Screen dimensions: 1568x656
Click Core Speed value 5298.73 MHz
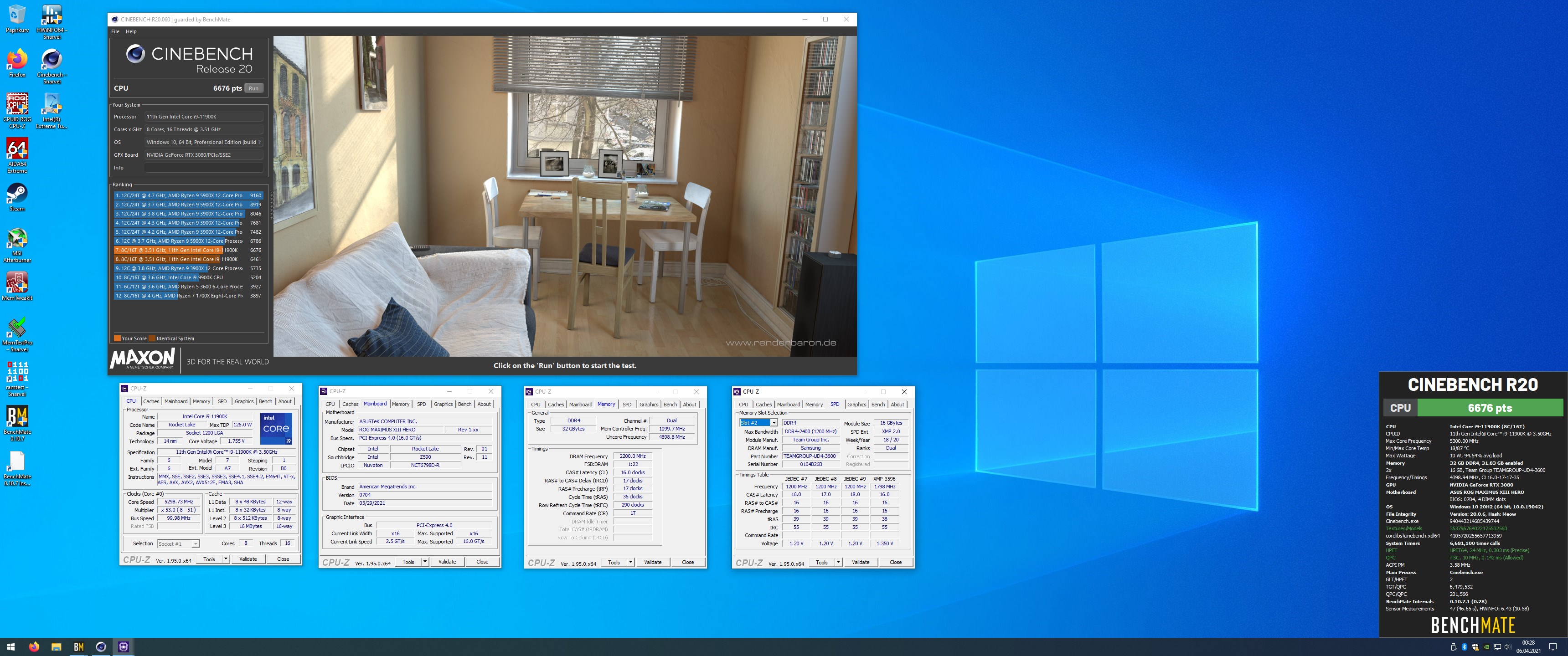[178, 502]
